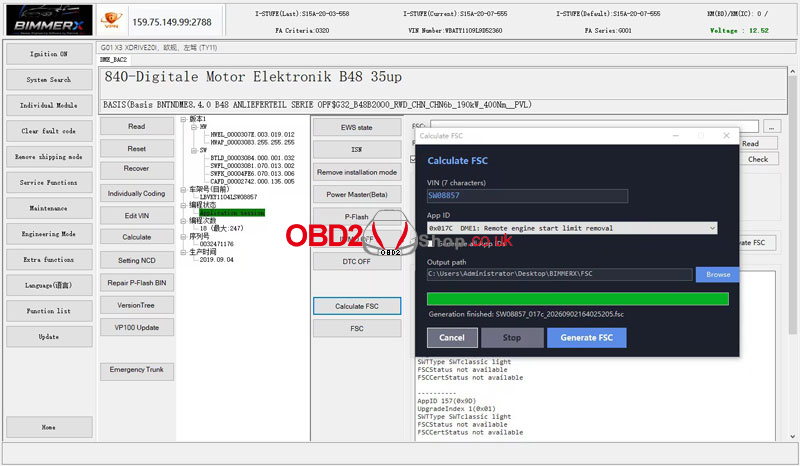Click the BIMMERX logo

click(x=49, y=20)
